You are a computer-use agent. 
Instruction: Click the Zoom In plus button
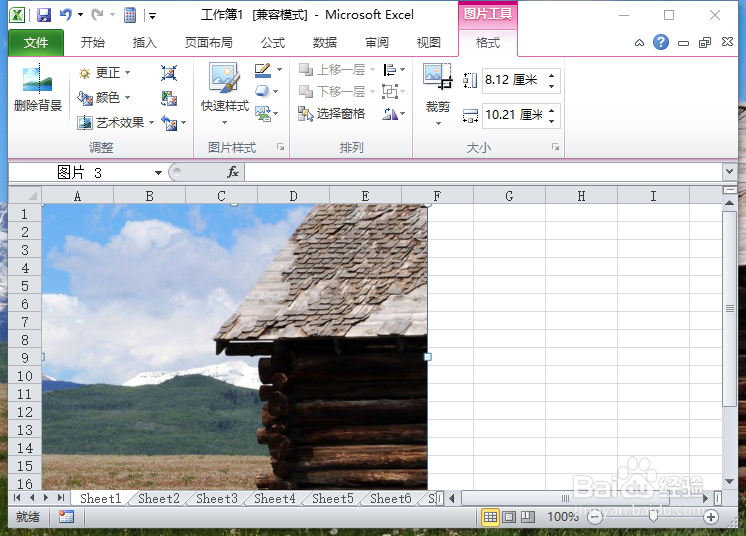tap(711, 517)
